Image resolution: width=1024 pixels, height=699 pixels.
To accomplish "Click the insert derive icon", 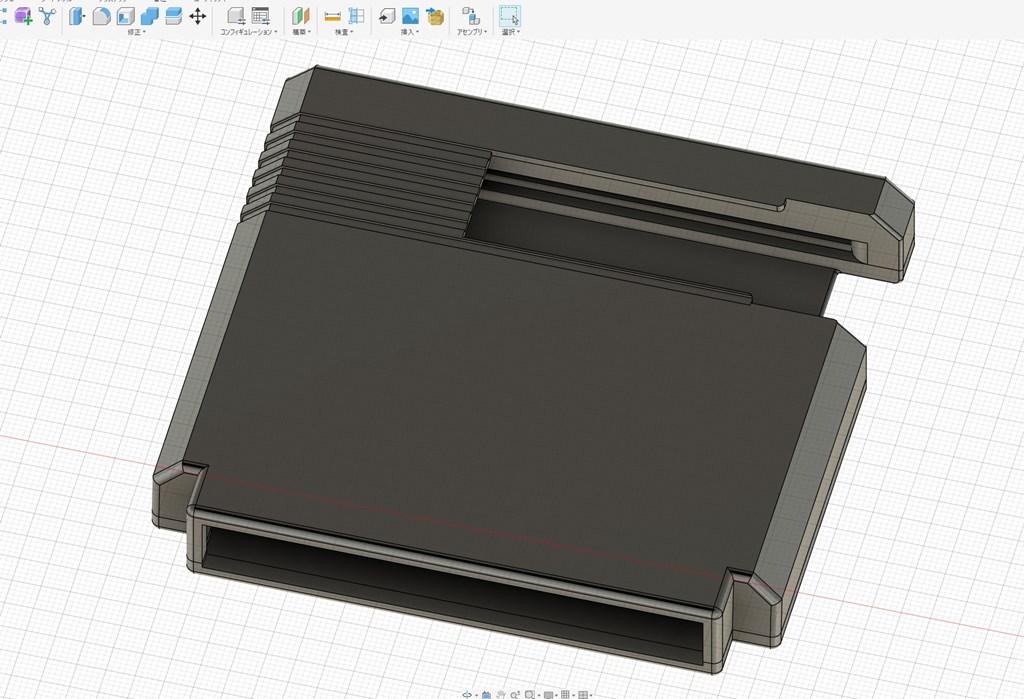I will click(x=387, y=16).
